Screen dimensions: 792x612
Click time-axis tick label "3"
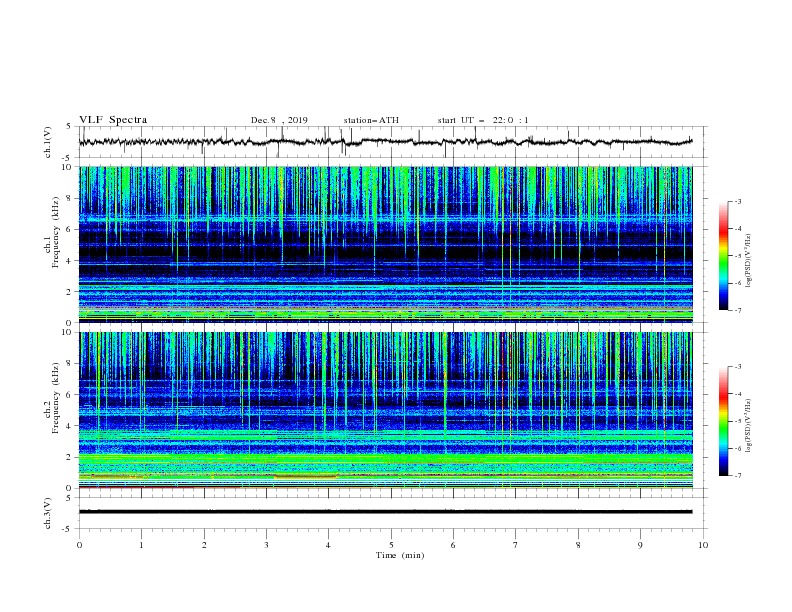pos(266,545)
